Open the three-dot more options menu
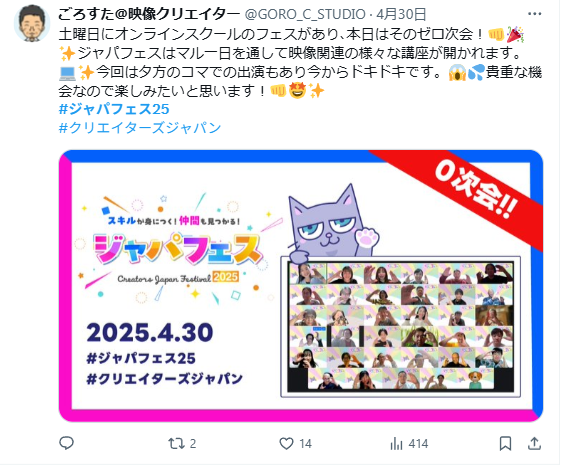Image resolution: width=563 pixels, height=465 pixels. (x=534, y=14)
